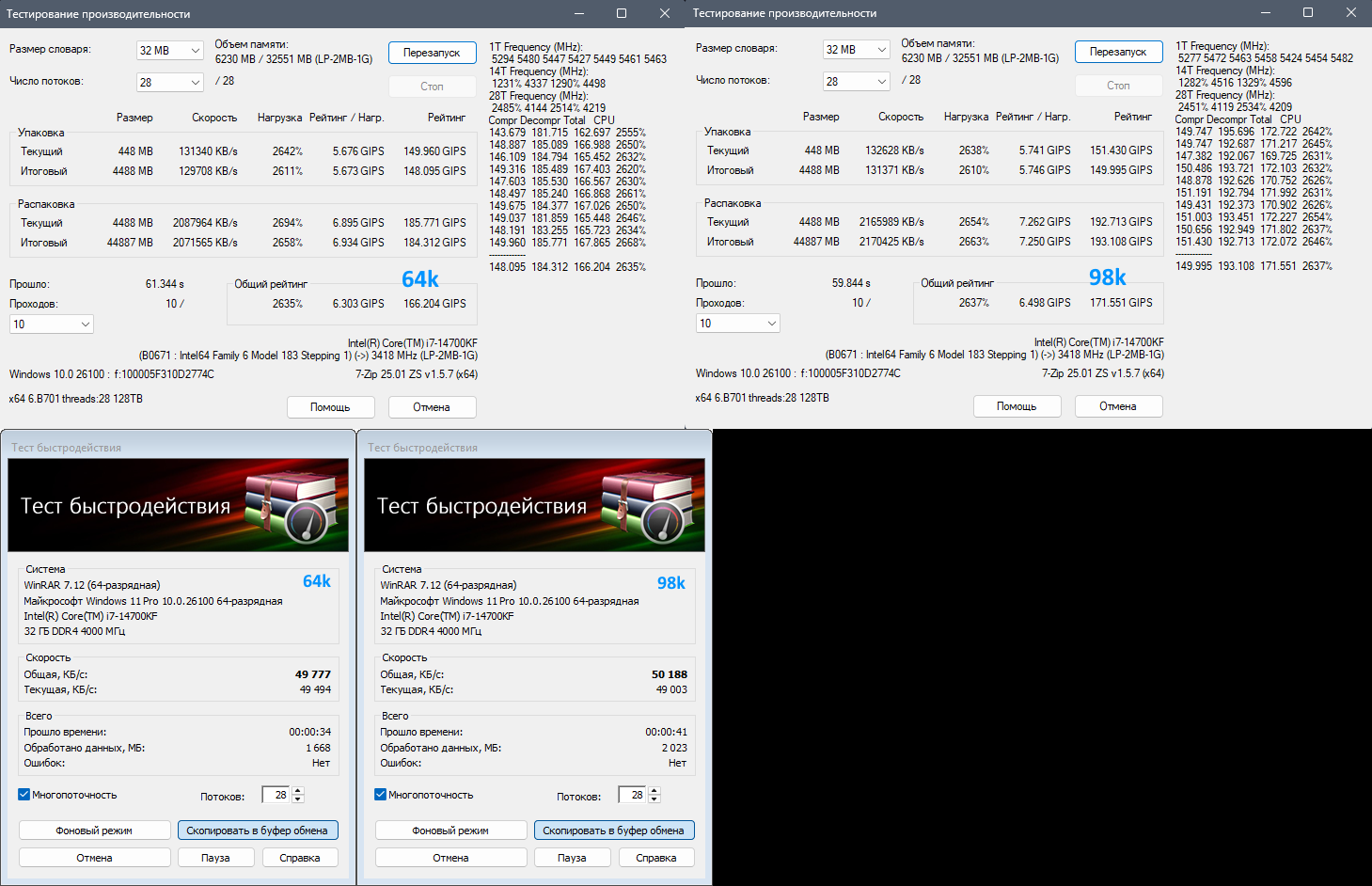
Task: Close the right 7-Zip benchmark window
Action: coord(1351,12)
